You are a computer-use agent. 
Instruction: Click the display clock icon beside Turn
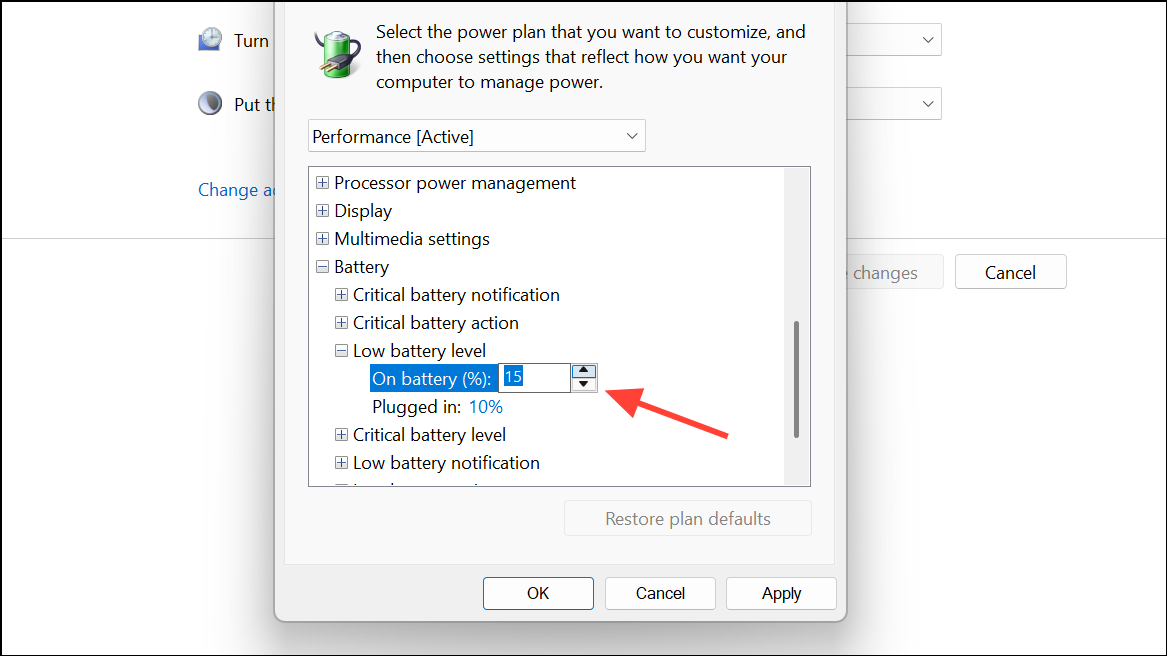[210, 39]
